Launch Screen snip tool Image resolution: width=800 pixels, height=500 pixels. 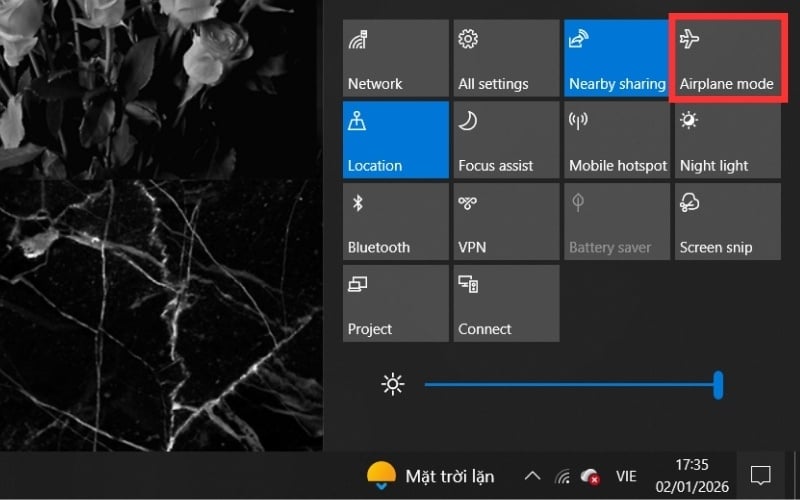(726, 223)
